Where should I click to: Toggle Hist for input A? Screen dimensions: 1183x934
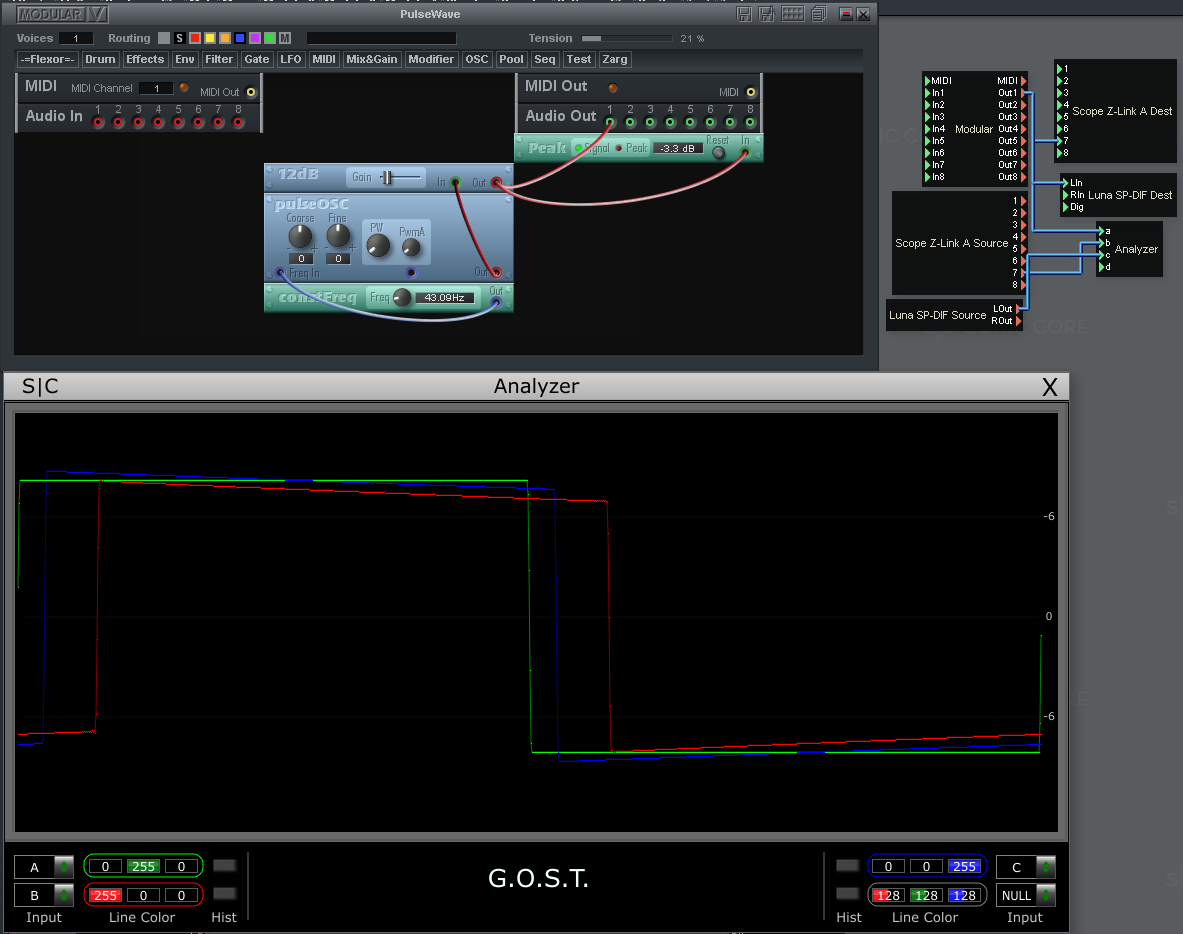tap(224, 865)
